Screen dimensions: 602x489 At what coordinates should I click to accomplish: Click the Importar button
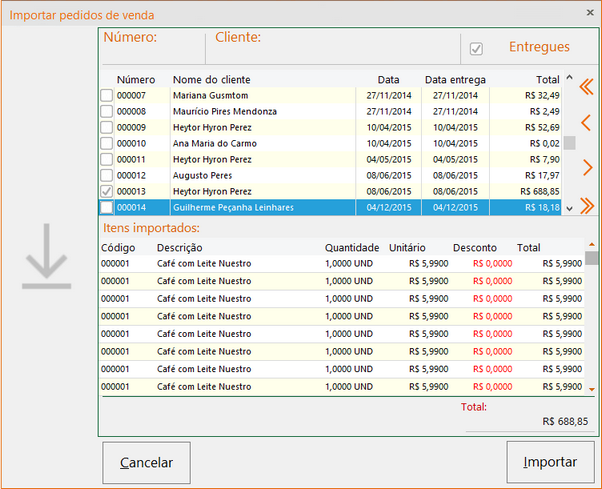point(550,462)
